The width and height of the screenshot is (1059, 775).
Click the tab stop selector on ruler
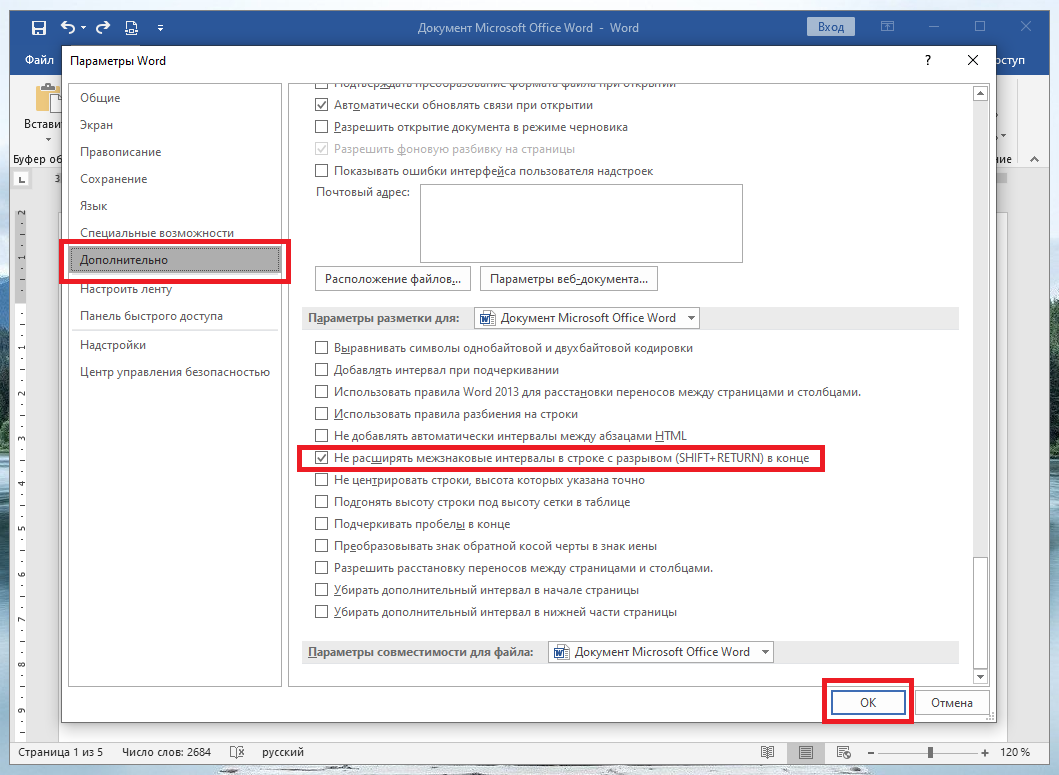22,179
